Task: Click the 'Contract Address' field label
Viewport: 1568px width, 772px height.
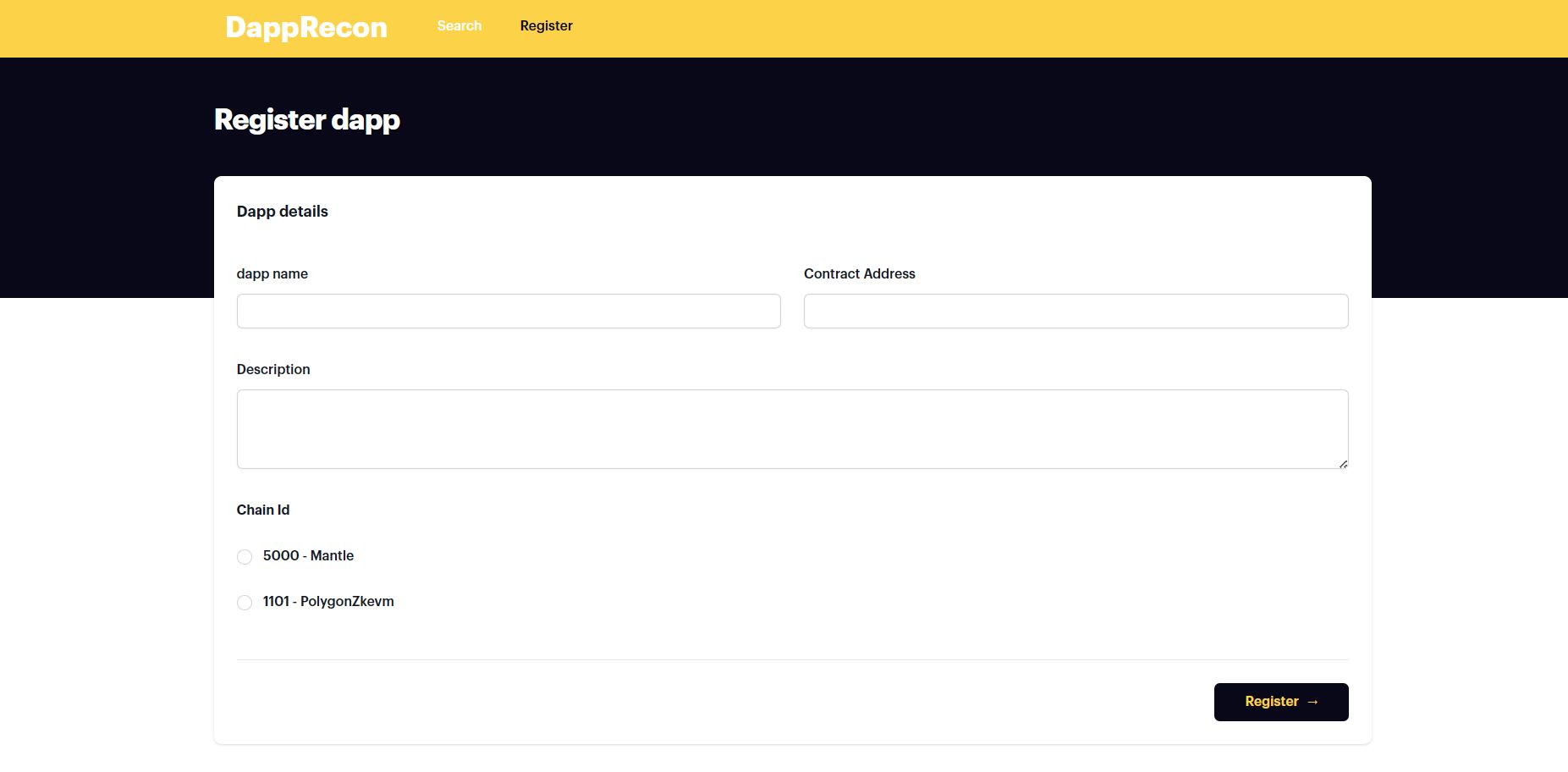Action: [x=860, y=274]
